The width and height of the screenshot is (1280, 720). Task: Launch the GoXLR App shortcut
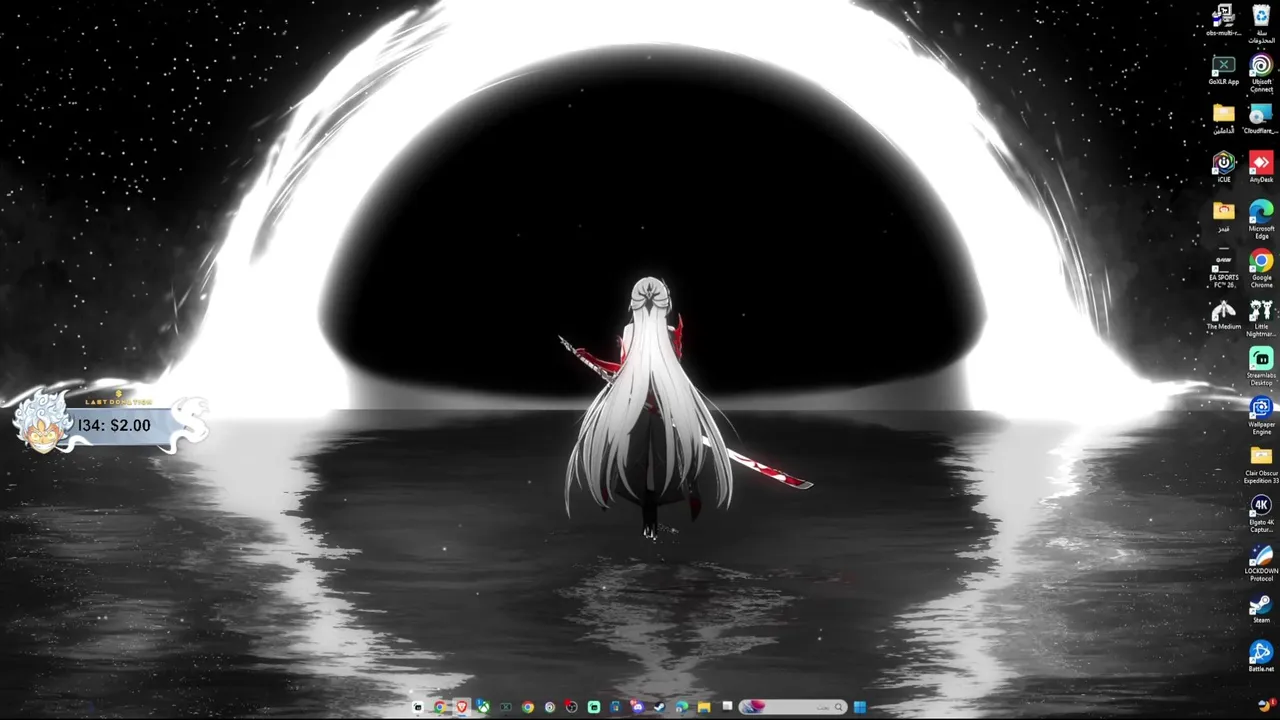click(x=1223, y=70)
